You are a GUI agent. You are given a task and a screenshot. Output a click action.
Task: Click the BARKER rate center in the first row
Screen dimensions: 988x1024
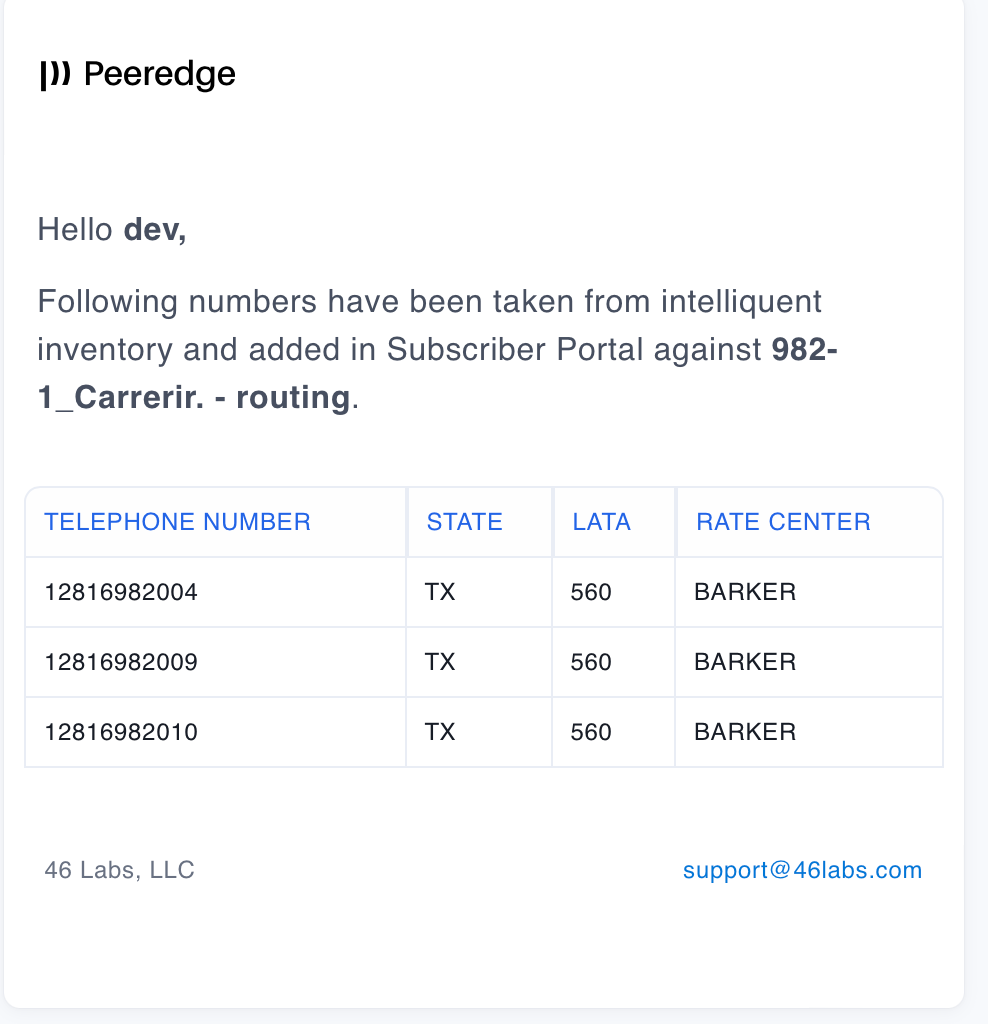[x=745, y=592]
